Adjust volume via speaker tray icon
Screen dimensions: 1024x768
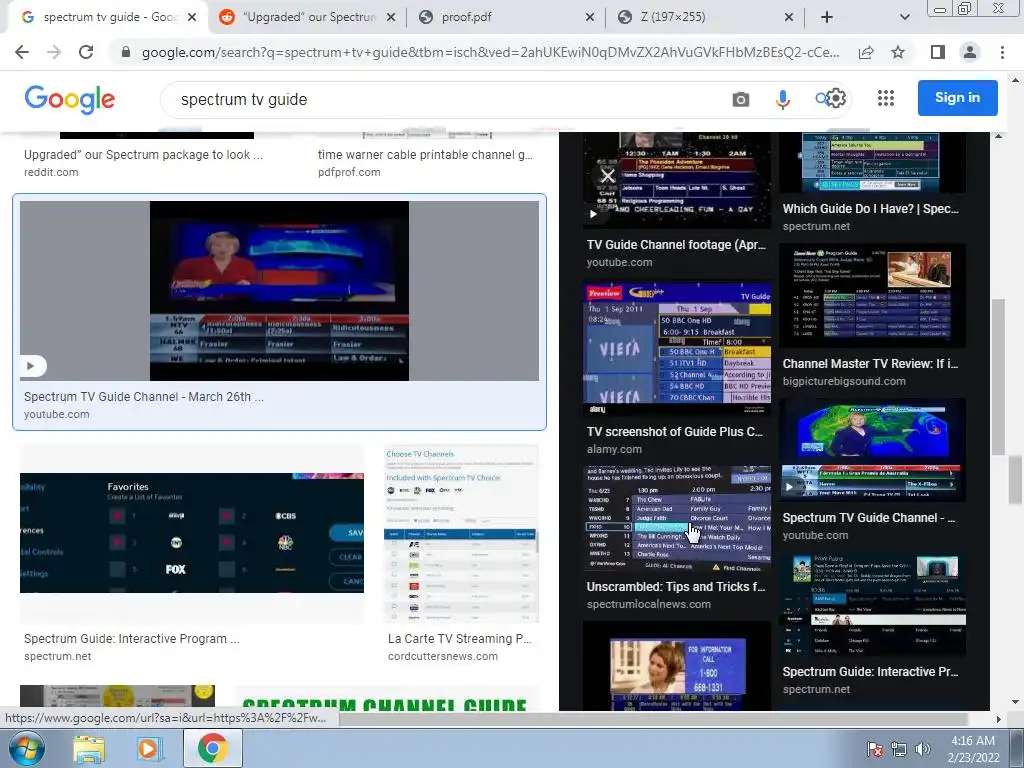(922, 749)
